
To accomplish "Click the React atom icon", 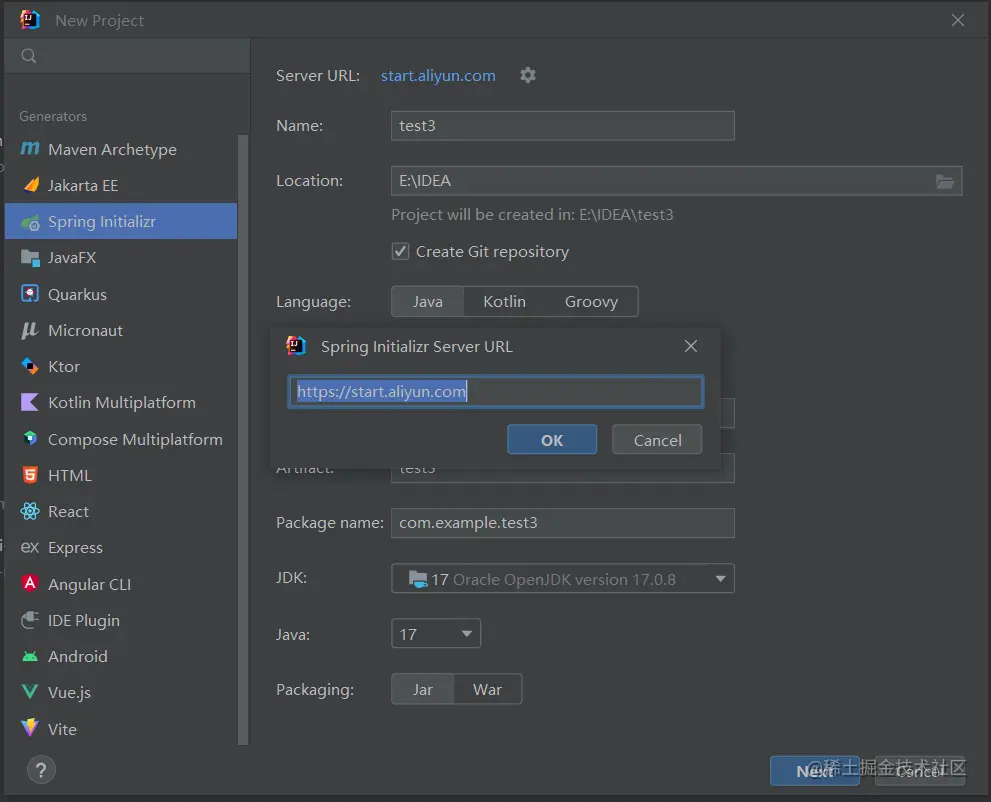I will (30, 511).
